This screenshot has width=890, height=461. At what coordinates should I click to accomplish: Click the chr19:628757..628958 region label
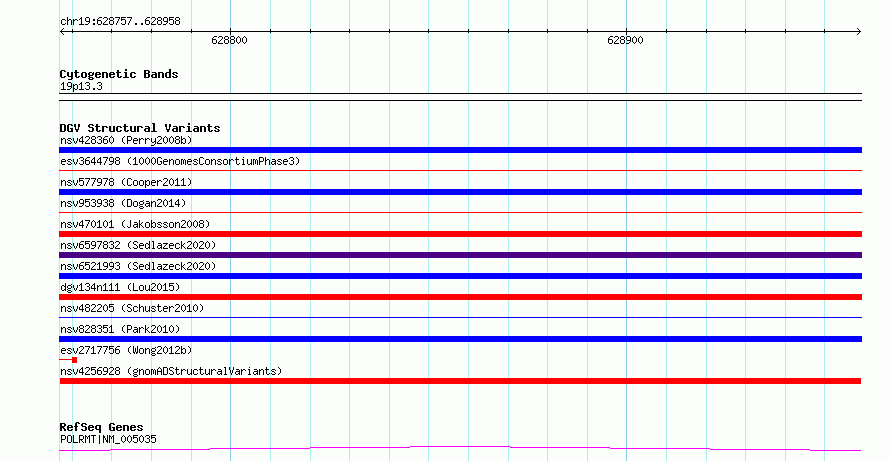click(120, 22)
